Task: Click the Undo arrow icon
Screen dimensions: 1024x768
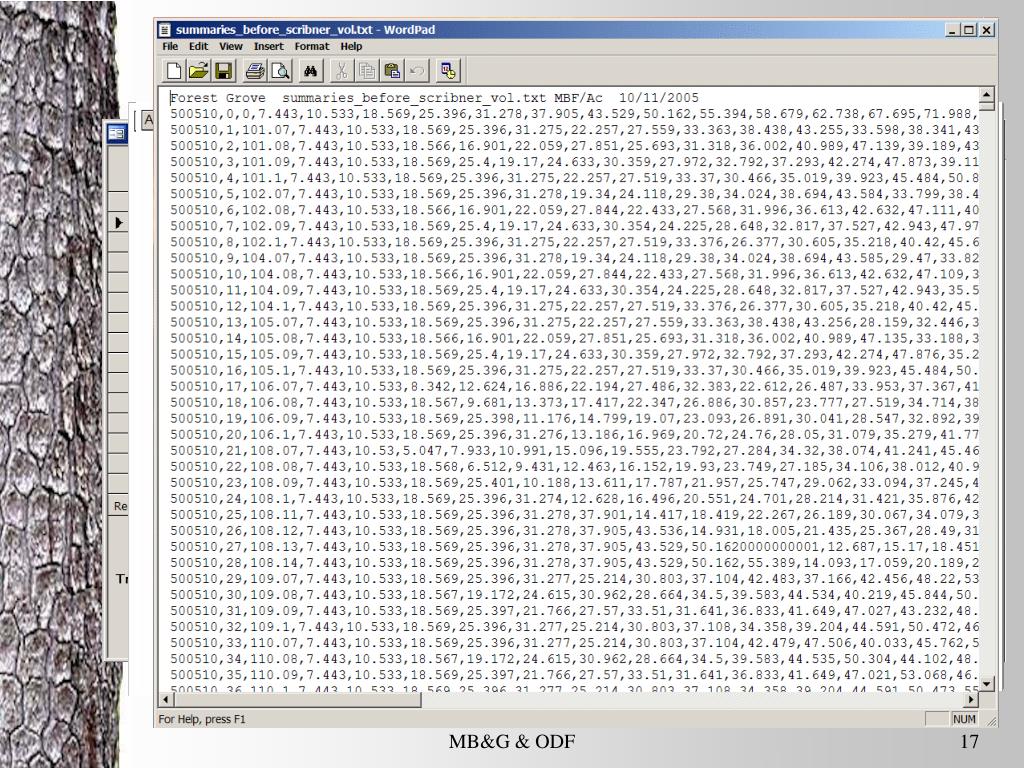Action: (x=417, y=71)
